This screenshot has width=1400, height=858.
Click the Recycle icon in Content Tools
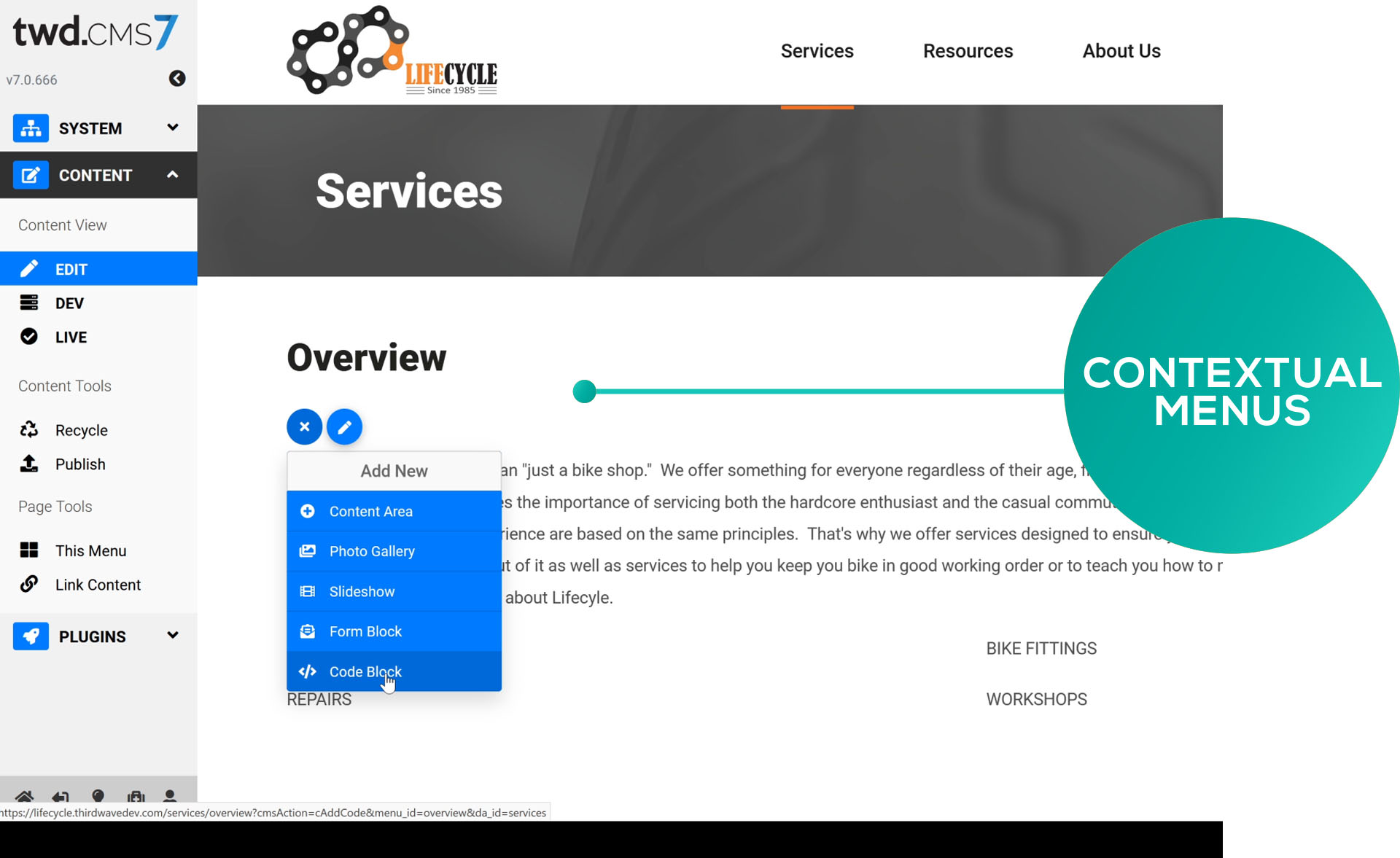pyautogui.click(x=28, y=429)
